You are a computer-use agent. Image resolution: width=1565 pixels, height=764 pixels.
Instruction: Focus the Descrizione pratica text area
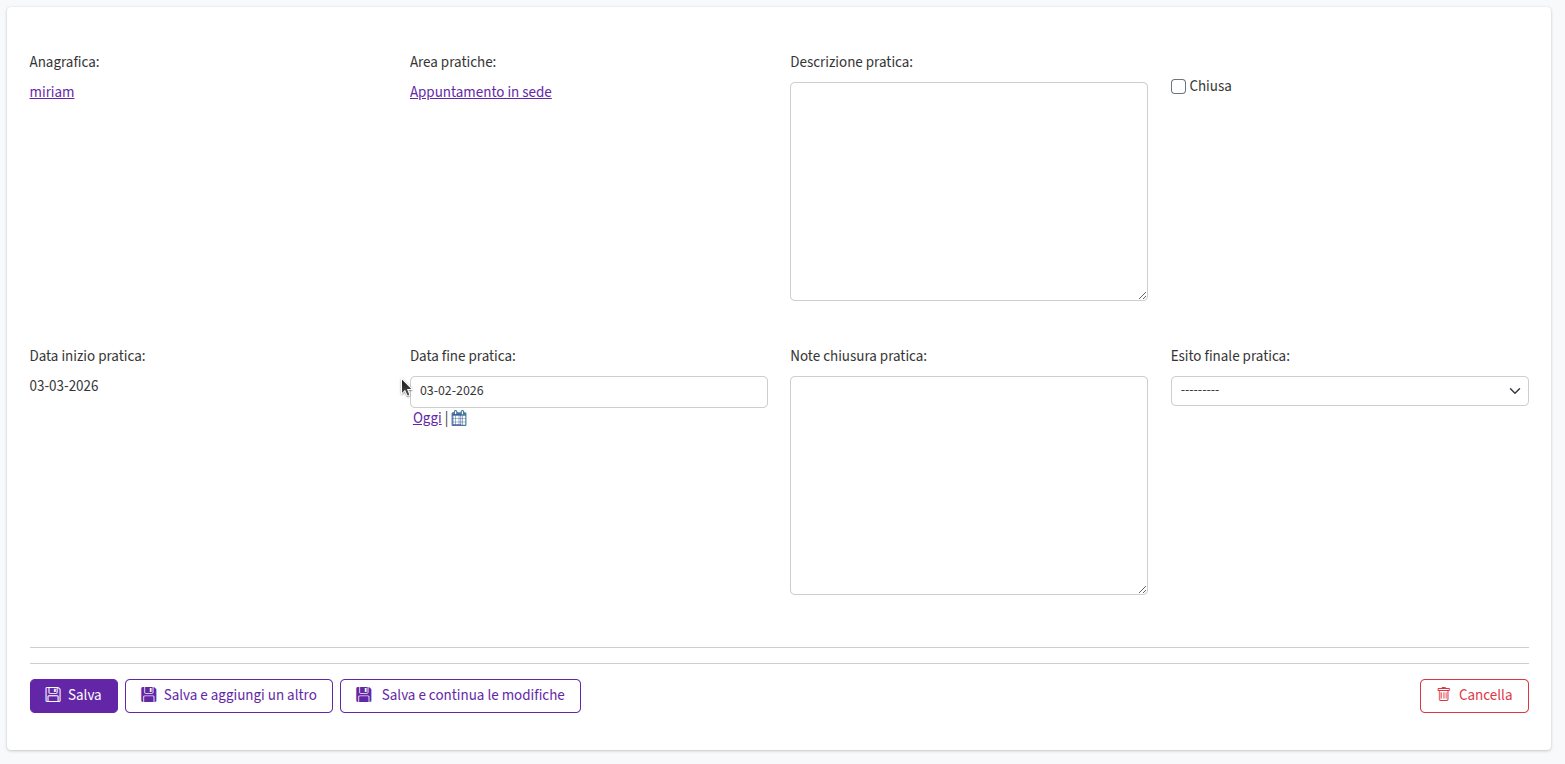pos(968,191)
